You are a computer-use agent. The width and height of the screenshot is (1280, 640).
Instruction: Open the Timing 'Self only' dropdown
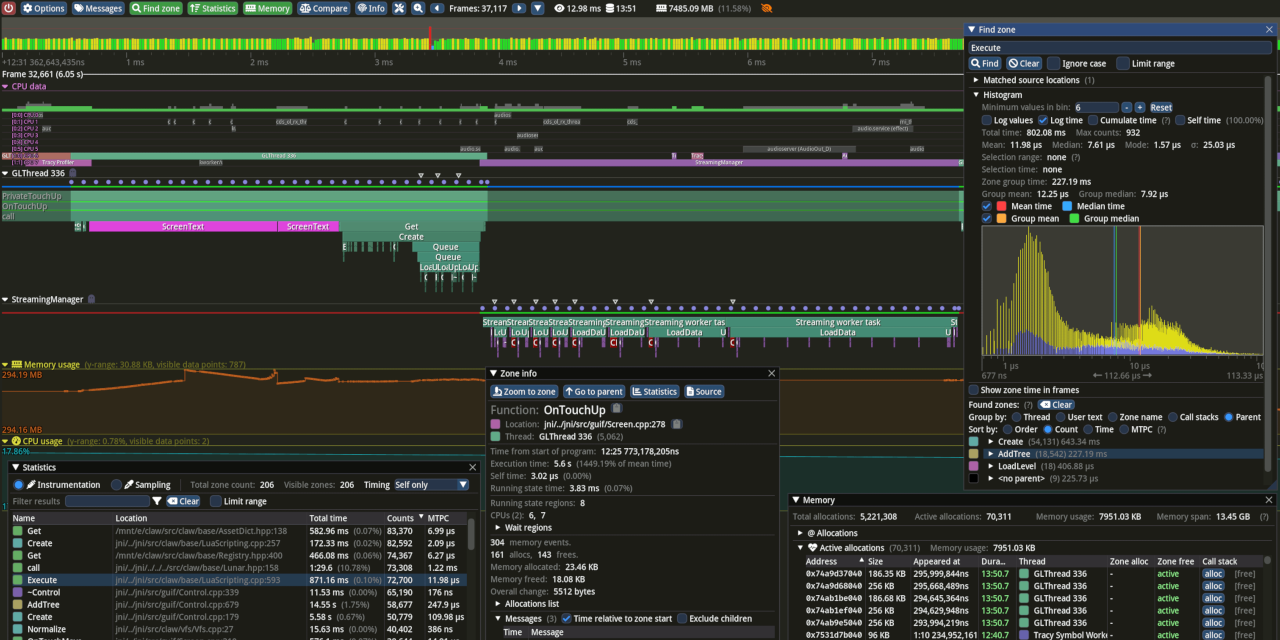[x=431, y=485]
